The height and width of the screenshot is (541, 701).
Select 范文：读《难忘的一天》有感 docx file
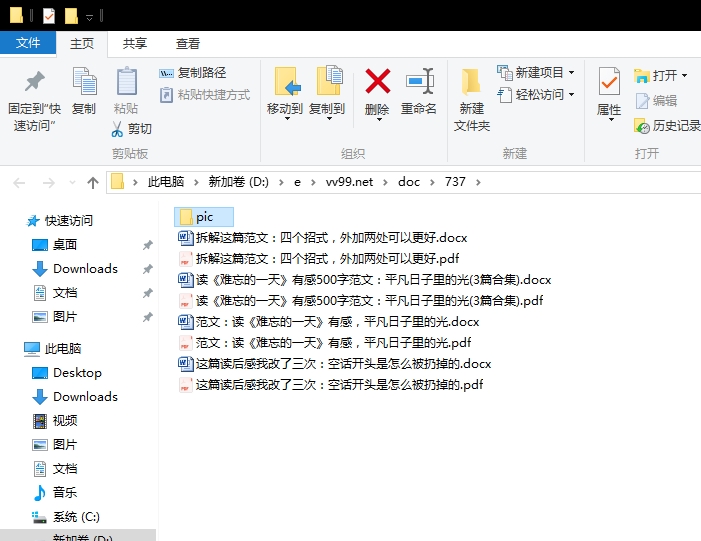point(329,321)
